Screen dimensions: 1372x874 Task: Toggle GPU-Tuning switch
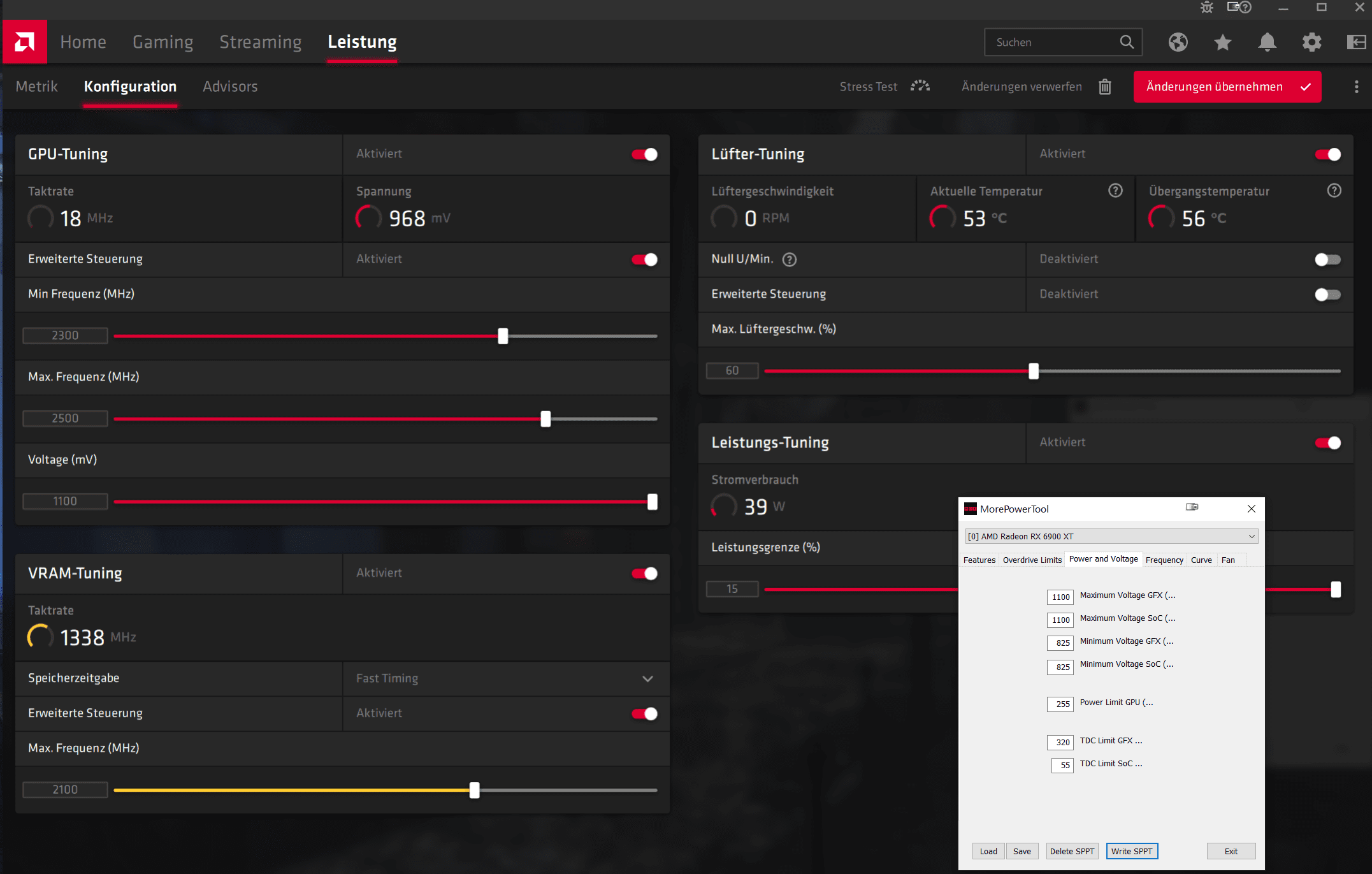click(644, 154)
